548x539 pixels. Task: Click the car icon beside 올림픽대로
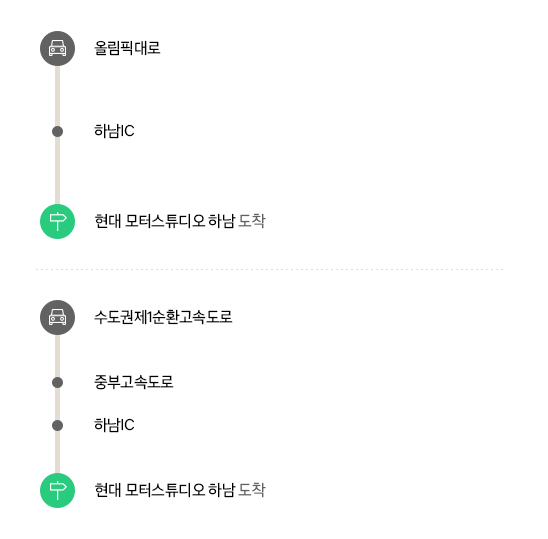click(57, 48)
